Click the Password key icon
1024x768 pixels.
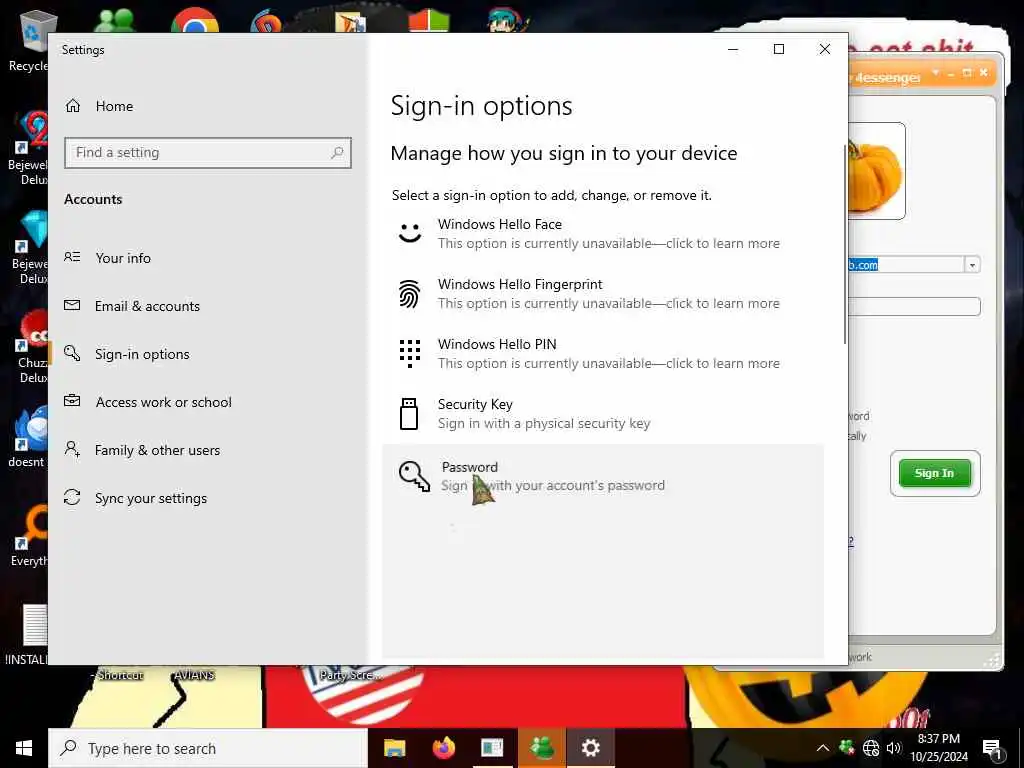(414, 476)
